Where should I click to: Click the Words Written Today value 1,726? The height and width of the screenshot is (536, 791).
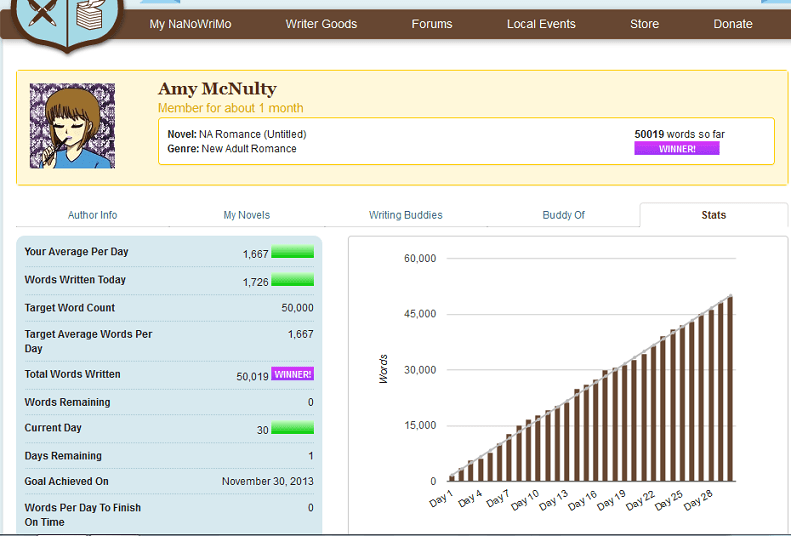[256, 282]
